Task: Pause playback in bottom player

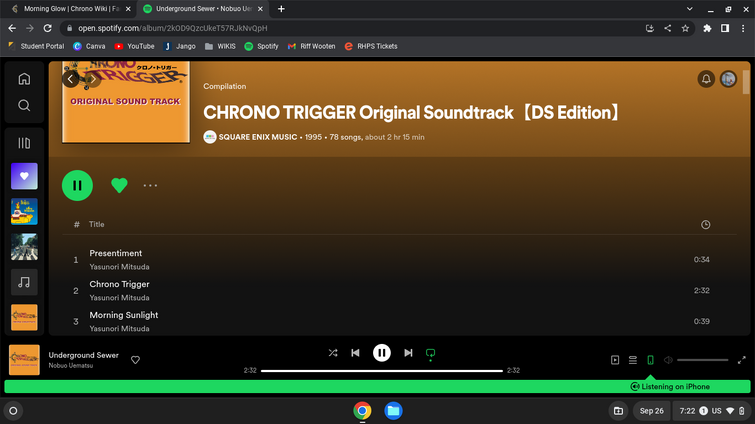Action: (x=382, y=353)
